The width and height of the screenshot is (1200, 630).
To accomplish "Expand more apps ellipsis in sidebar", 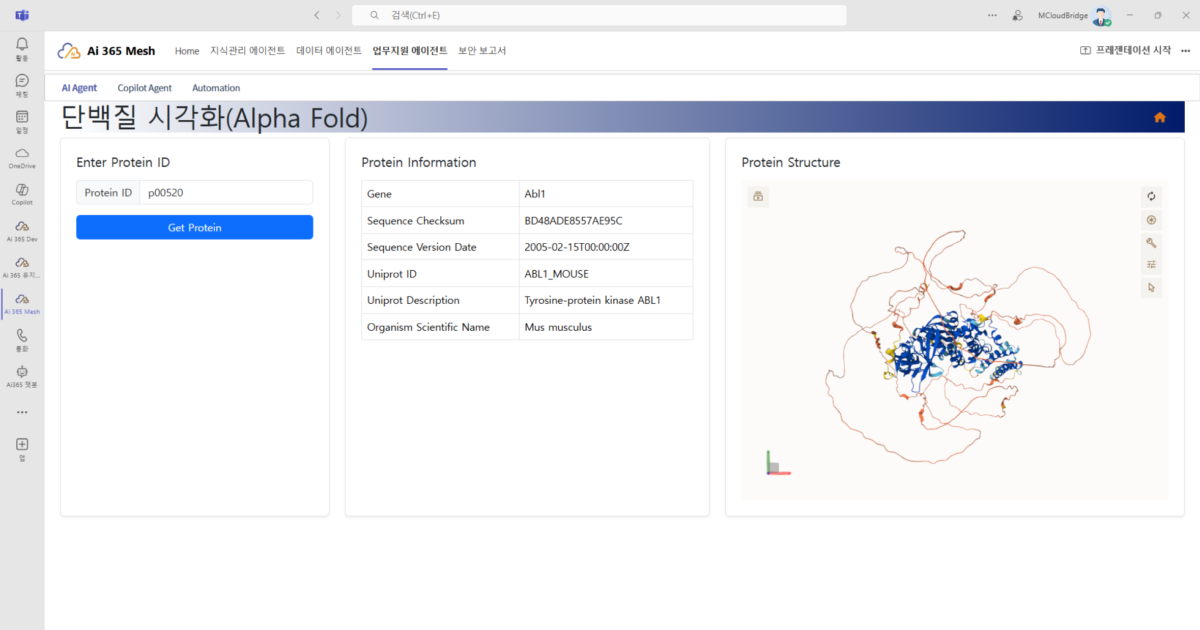I will (22, 412).
